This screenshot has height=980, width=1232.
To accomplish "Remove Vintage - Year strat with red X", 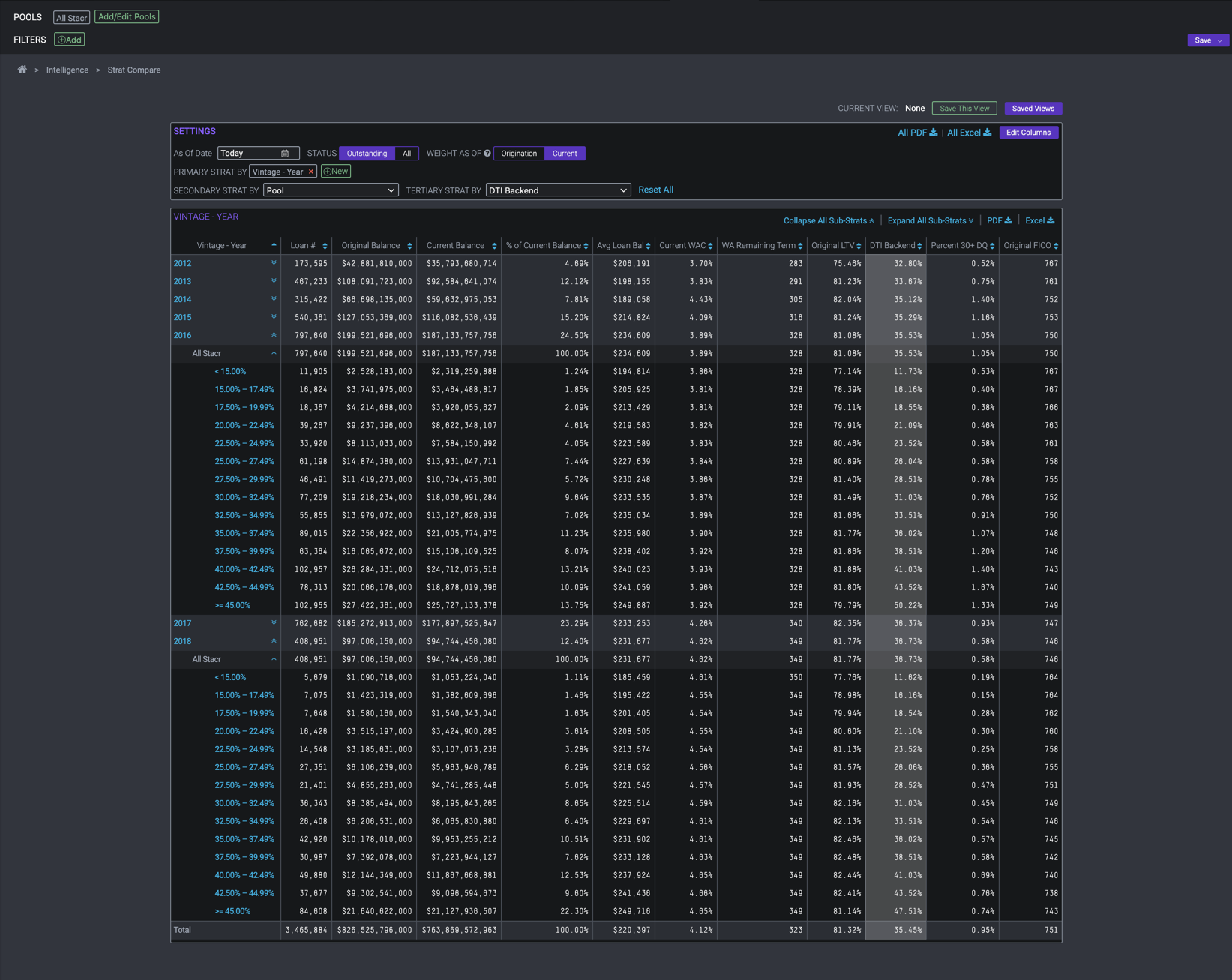I will [x=311, y=172].
